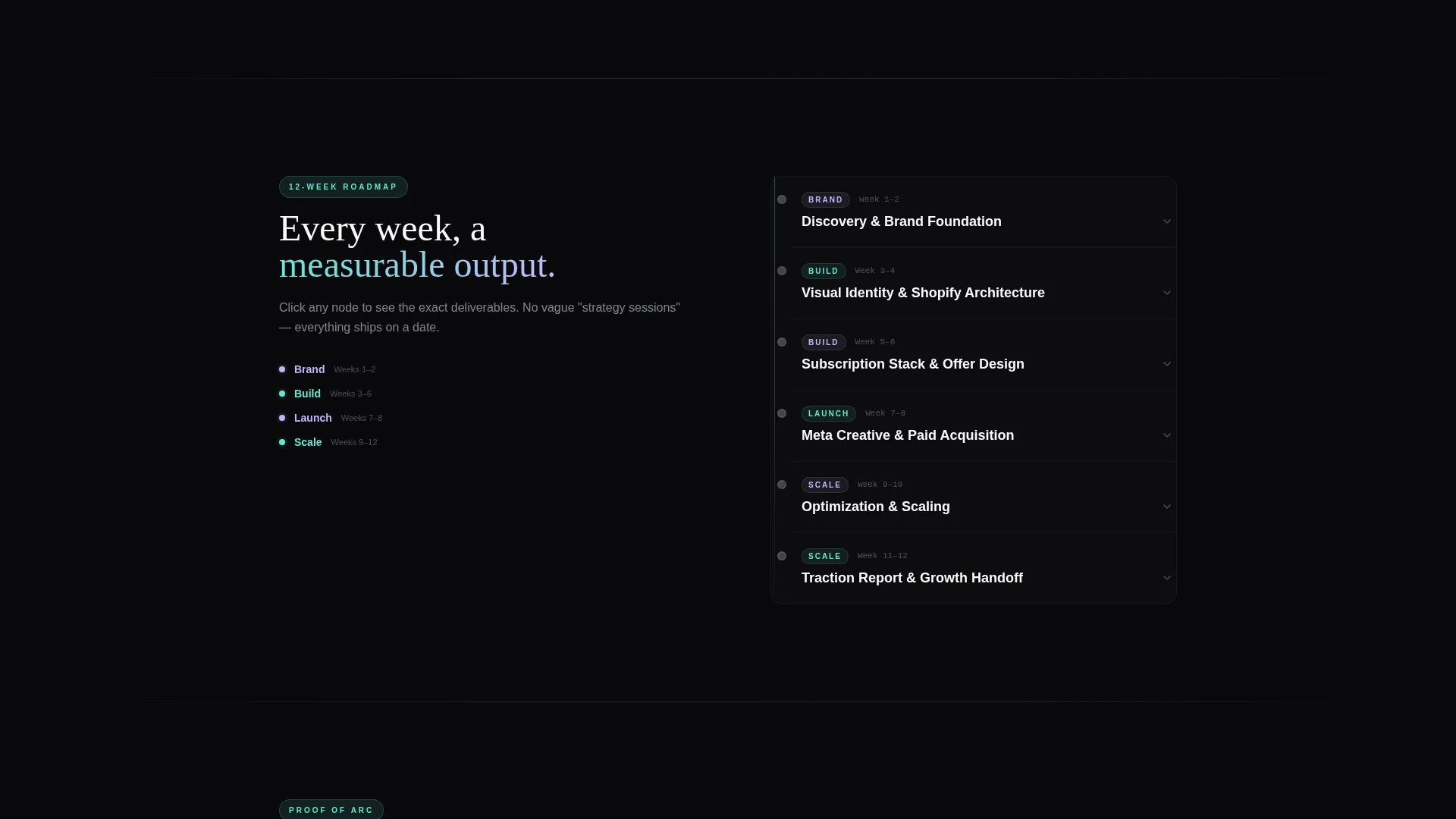
Task: Click the Build legend item
Action: [x=325, y=394]
